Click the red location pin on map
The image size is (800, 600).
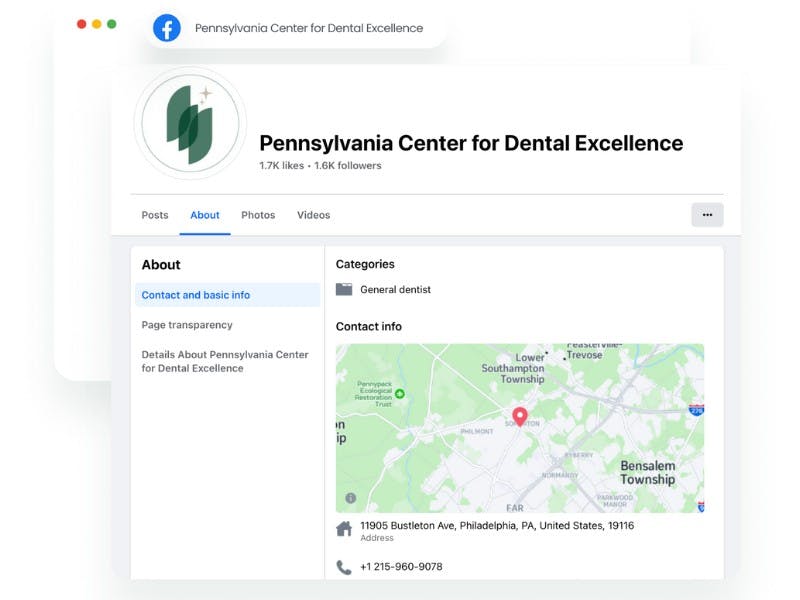pyautogui.click(x=519, y=417)
